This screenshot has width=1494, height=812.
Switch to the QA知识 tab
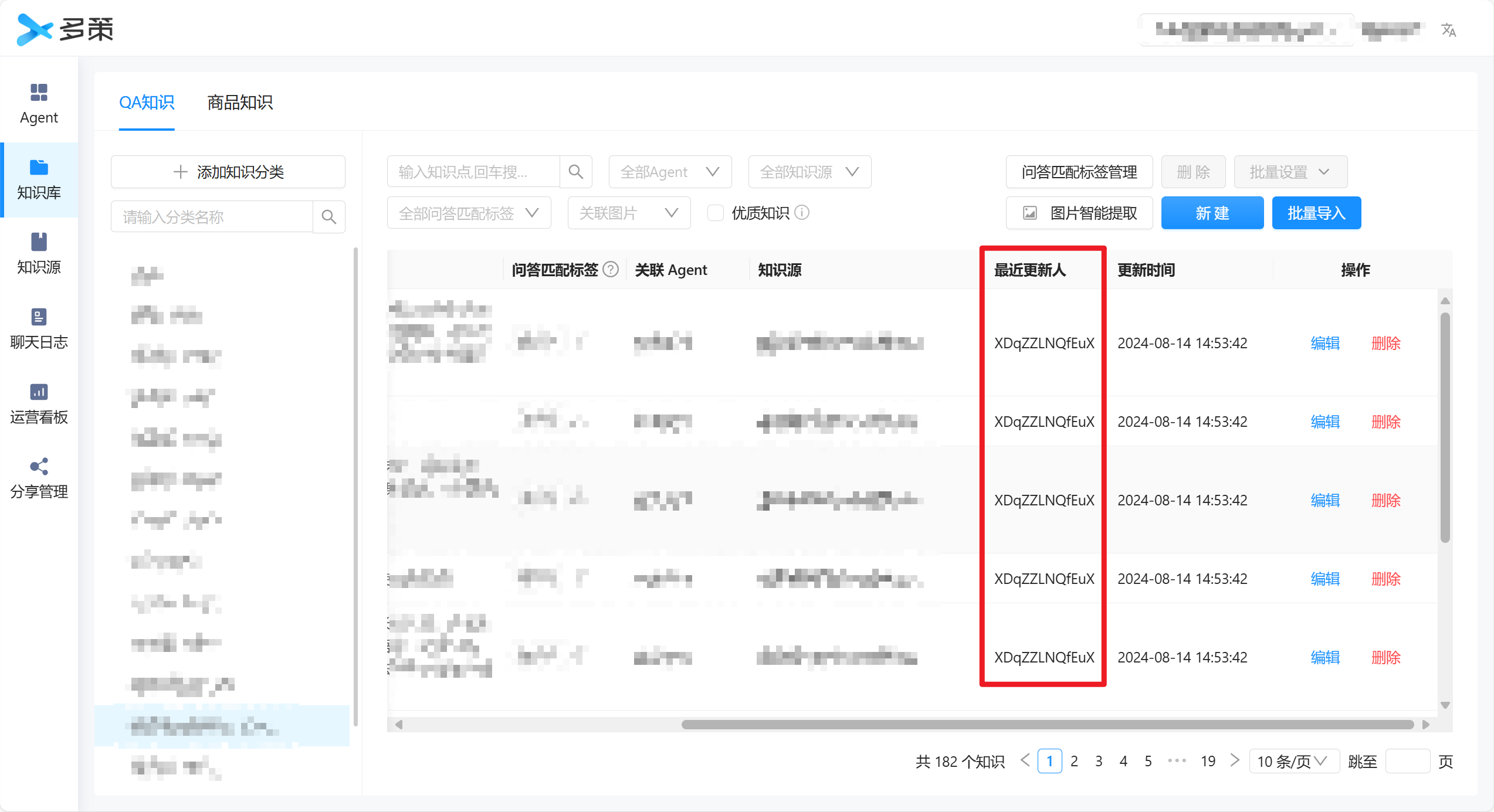tap(147, 103)
